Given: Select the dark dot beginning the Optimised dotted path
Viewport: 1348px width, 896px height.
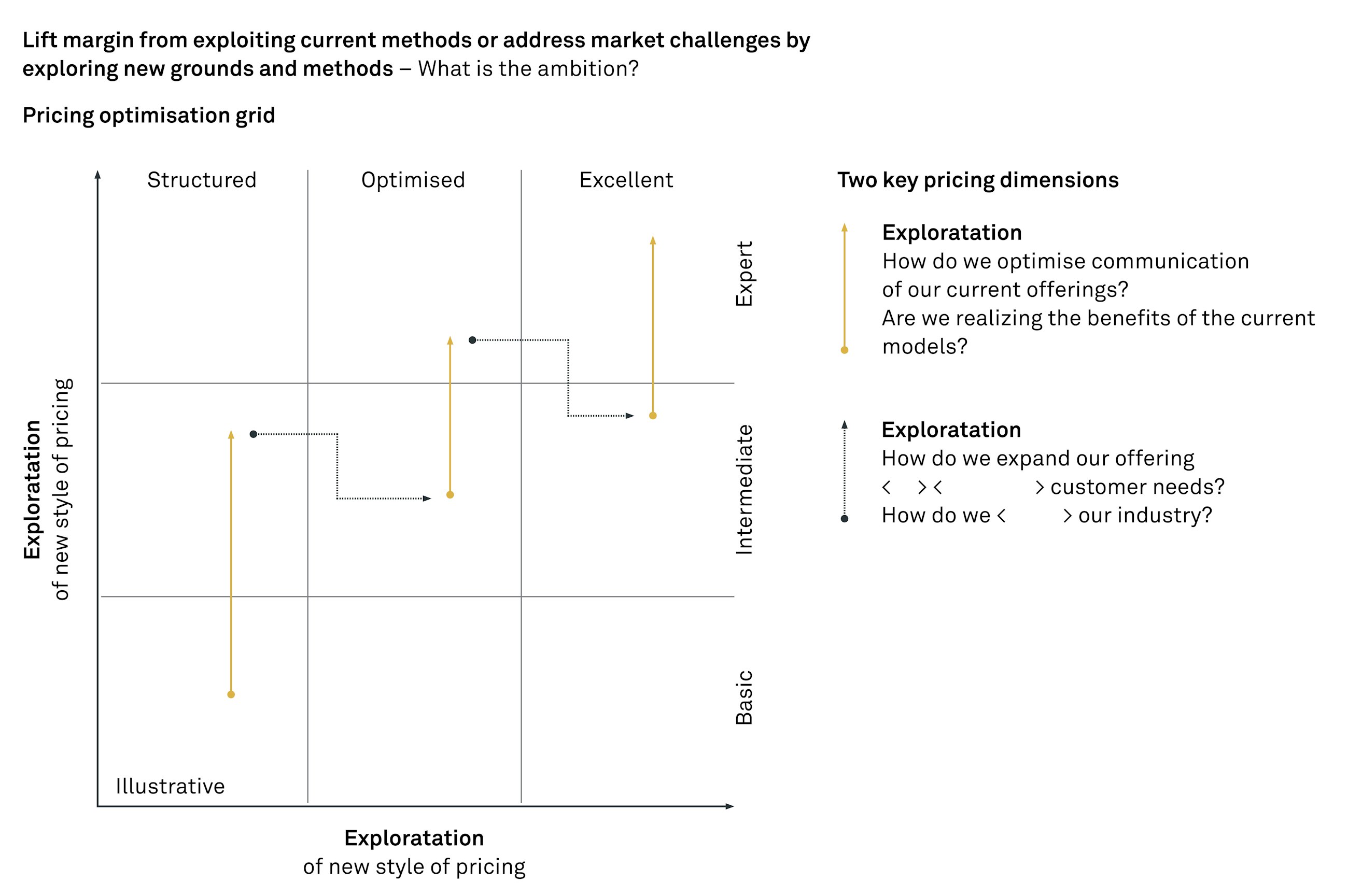Looking at the screenshot, I should coord(472,340).
